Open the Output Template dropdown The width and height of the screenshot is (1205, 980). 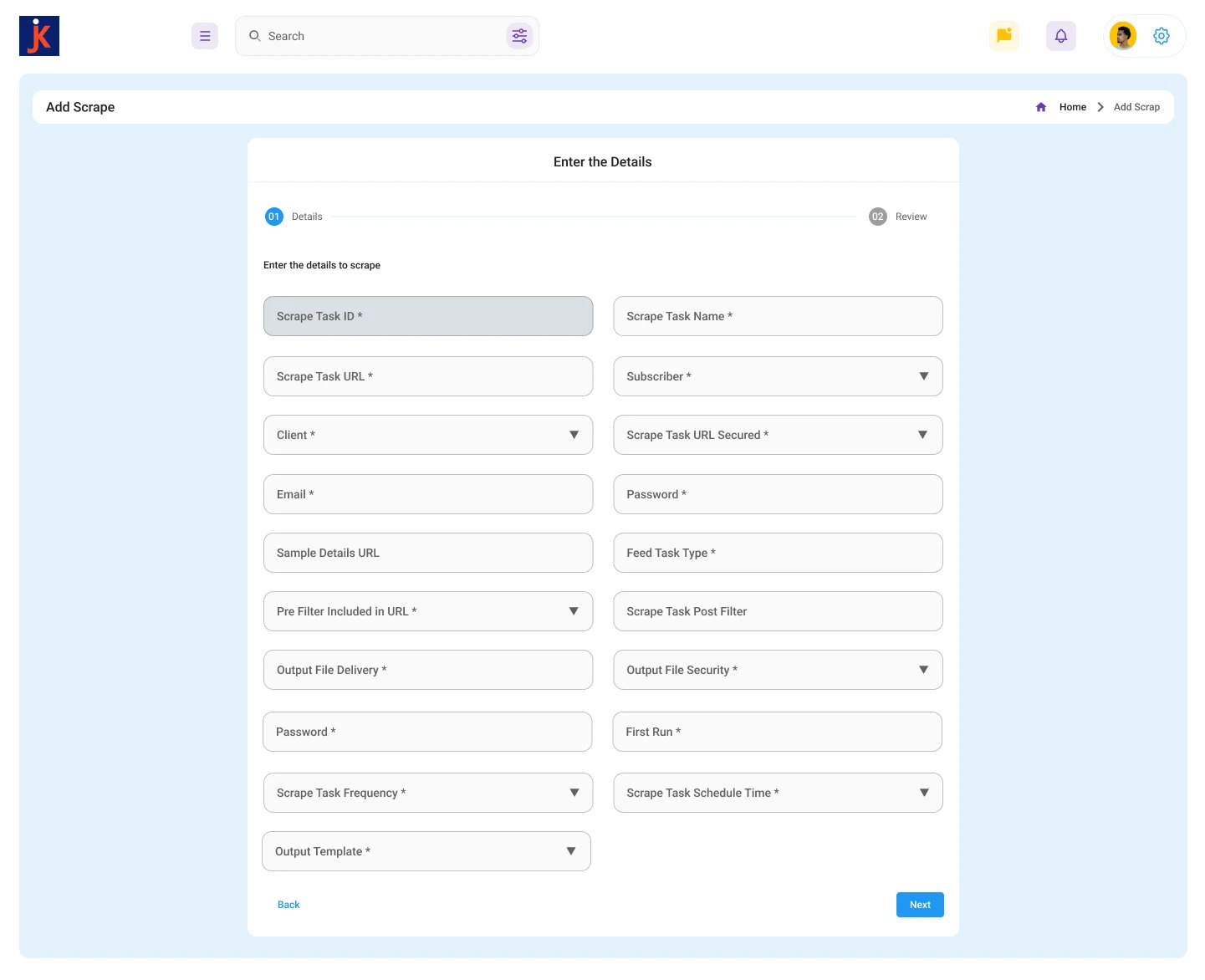tap(426, 851)
